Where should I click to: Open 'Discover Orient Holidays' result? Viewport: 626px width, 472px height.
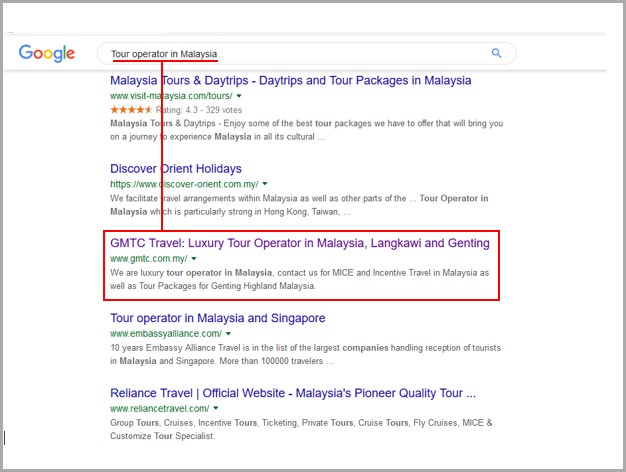tap(176, 169)
